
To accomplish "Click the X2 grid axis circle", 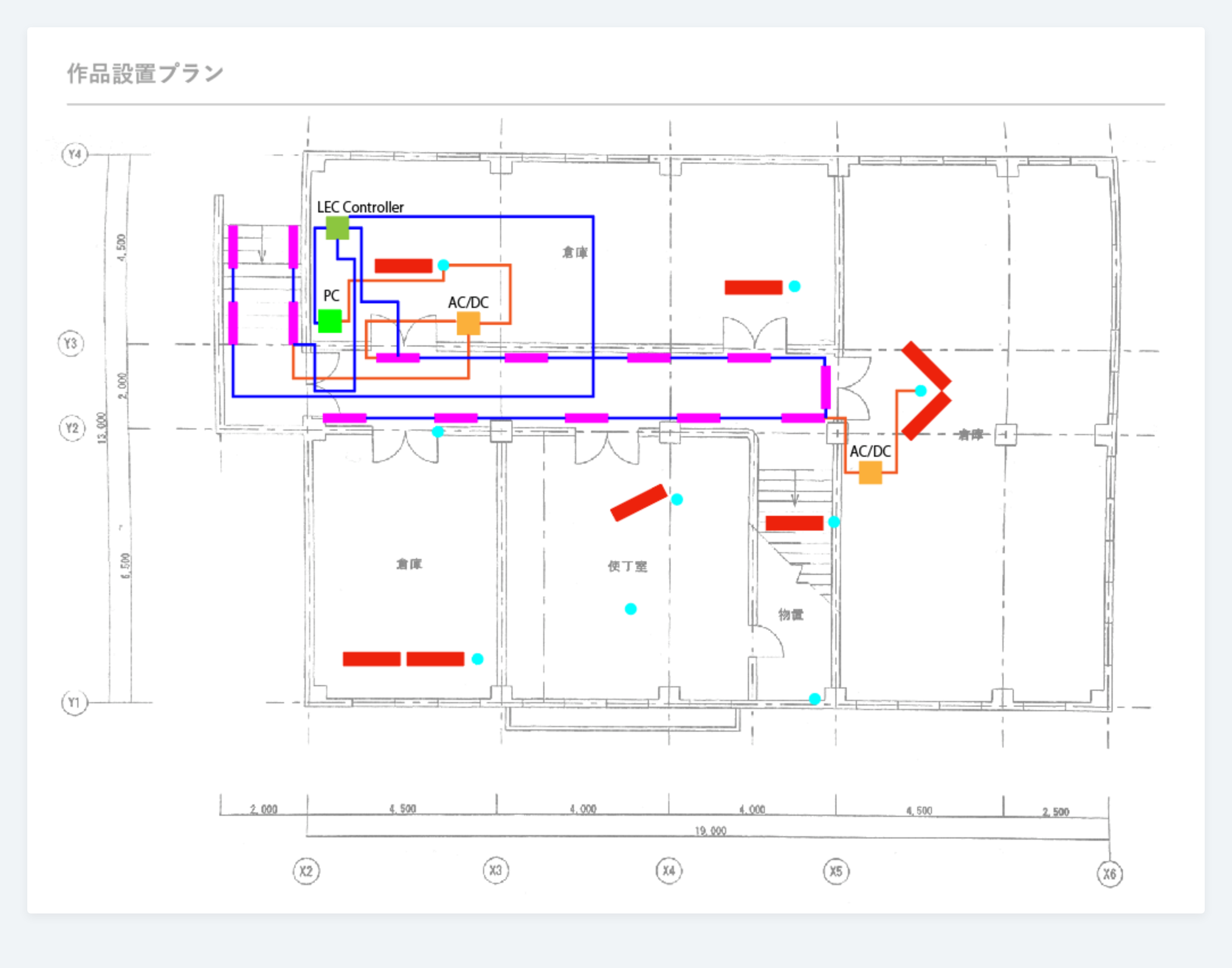I will pos(306,871).
